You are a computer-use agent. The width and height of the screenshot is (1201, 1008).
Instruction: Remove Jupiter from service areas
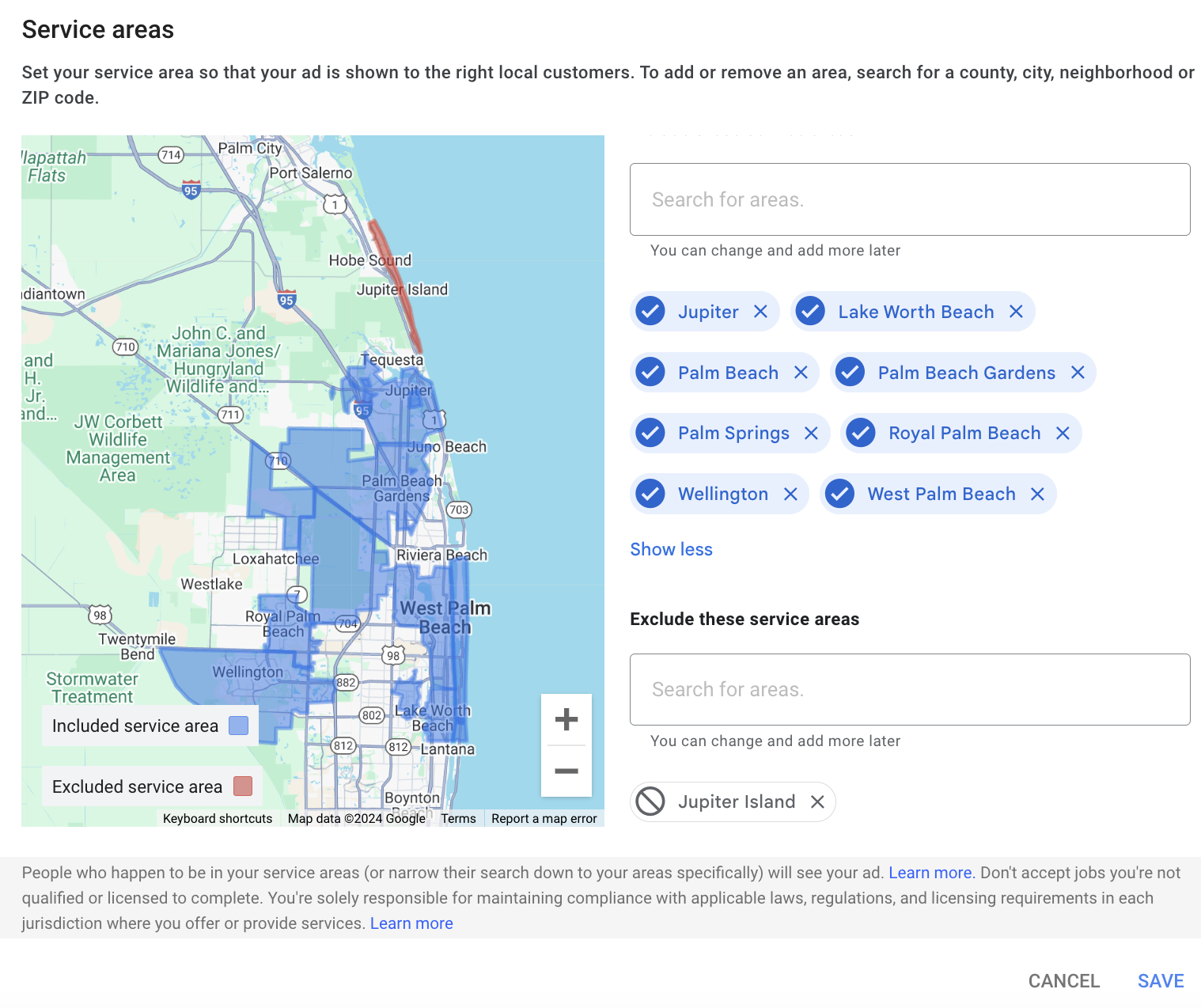pyautogui.click(x=760, y=311)
